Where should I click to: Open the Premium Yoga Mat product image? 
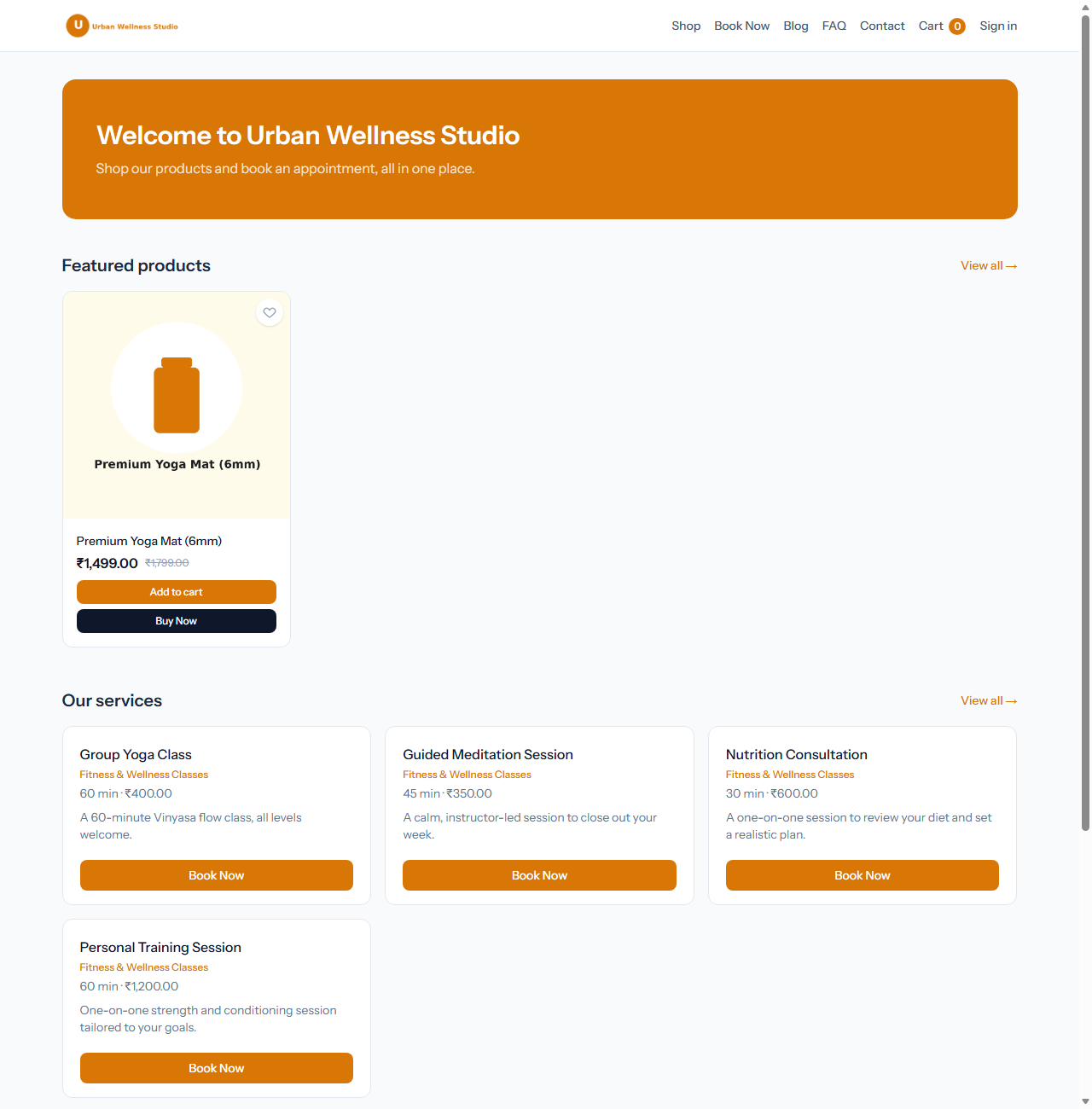(177, 405)
